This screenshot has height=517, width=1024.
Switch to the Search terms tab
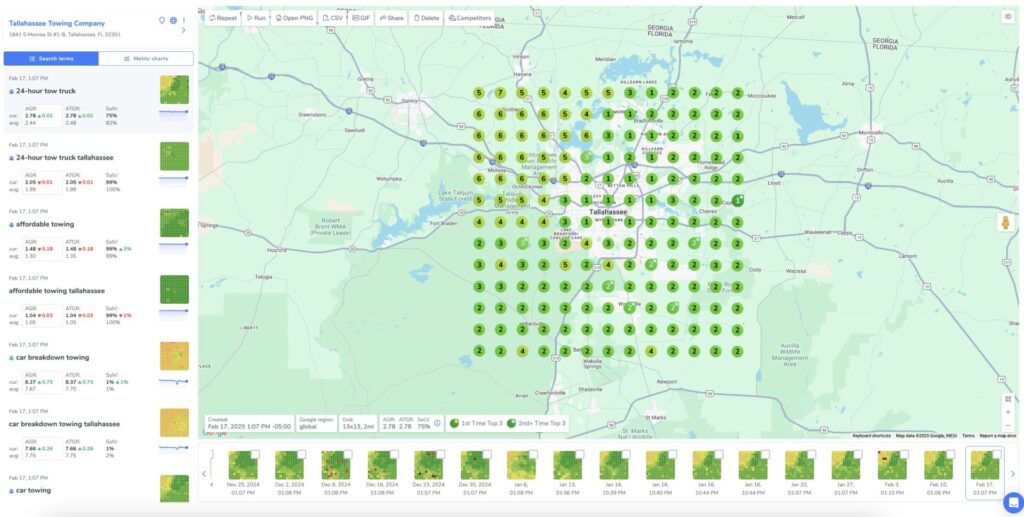[x=52, y=59]
